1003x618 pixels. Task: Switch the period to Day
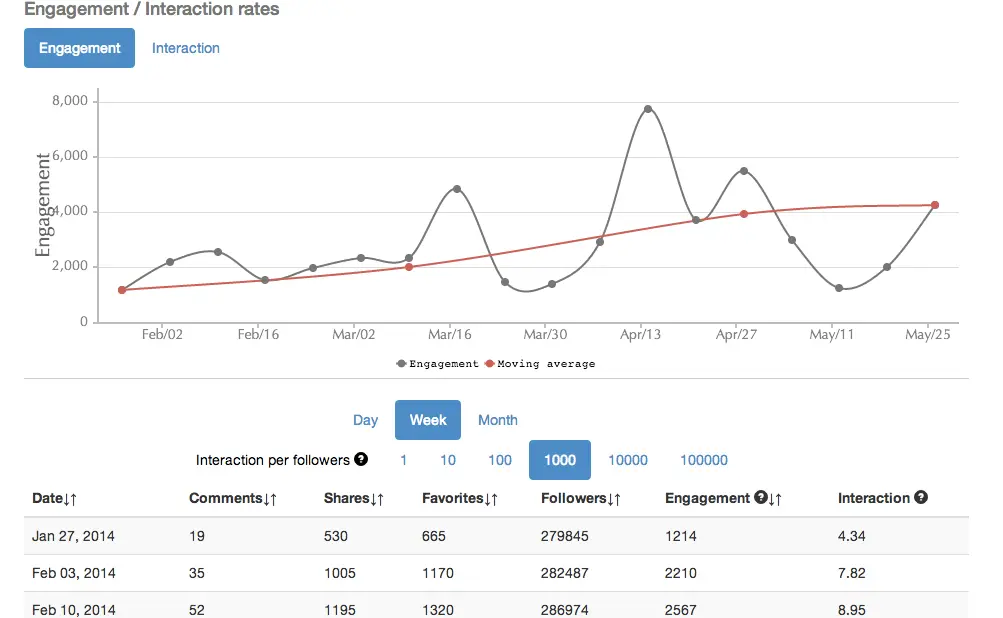click(x=365, y=420)
